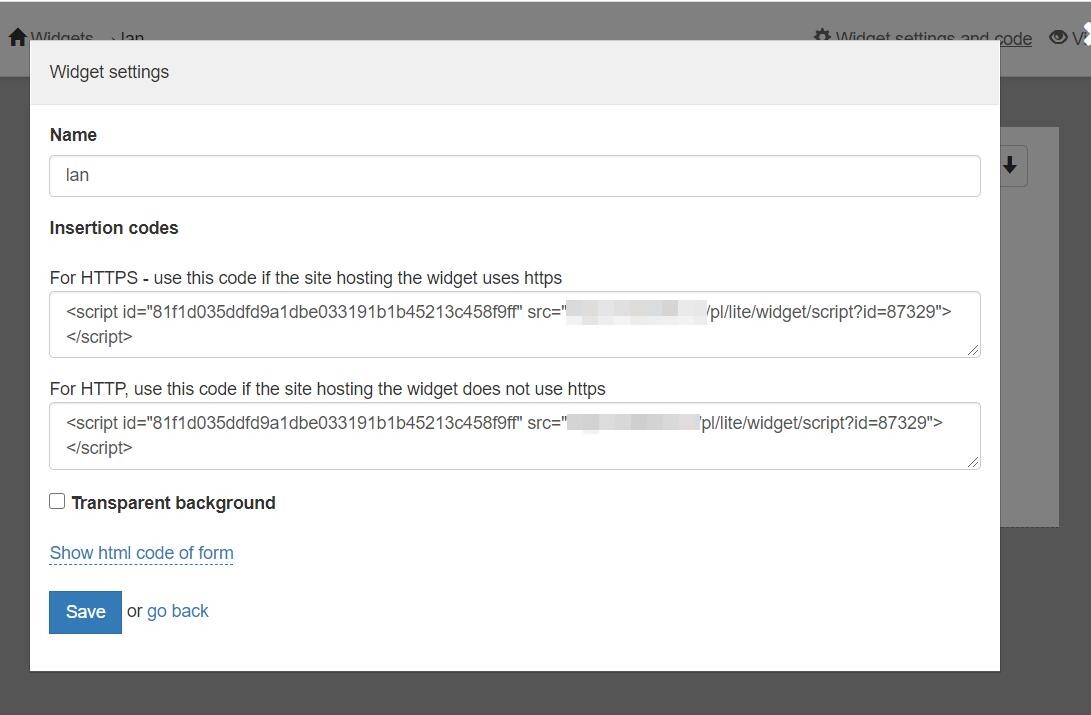Grab the resize handle of the HTTPS code box
Image resolution: width=1091 pixels, height=715 pixels.
(x=973, y=351)
